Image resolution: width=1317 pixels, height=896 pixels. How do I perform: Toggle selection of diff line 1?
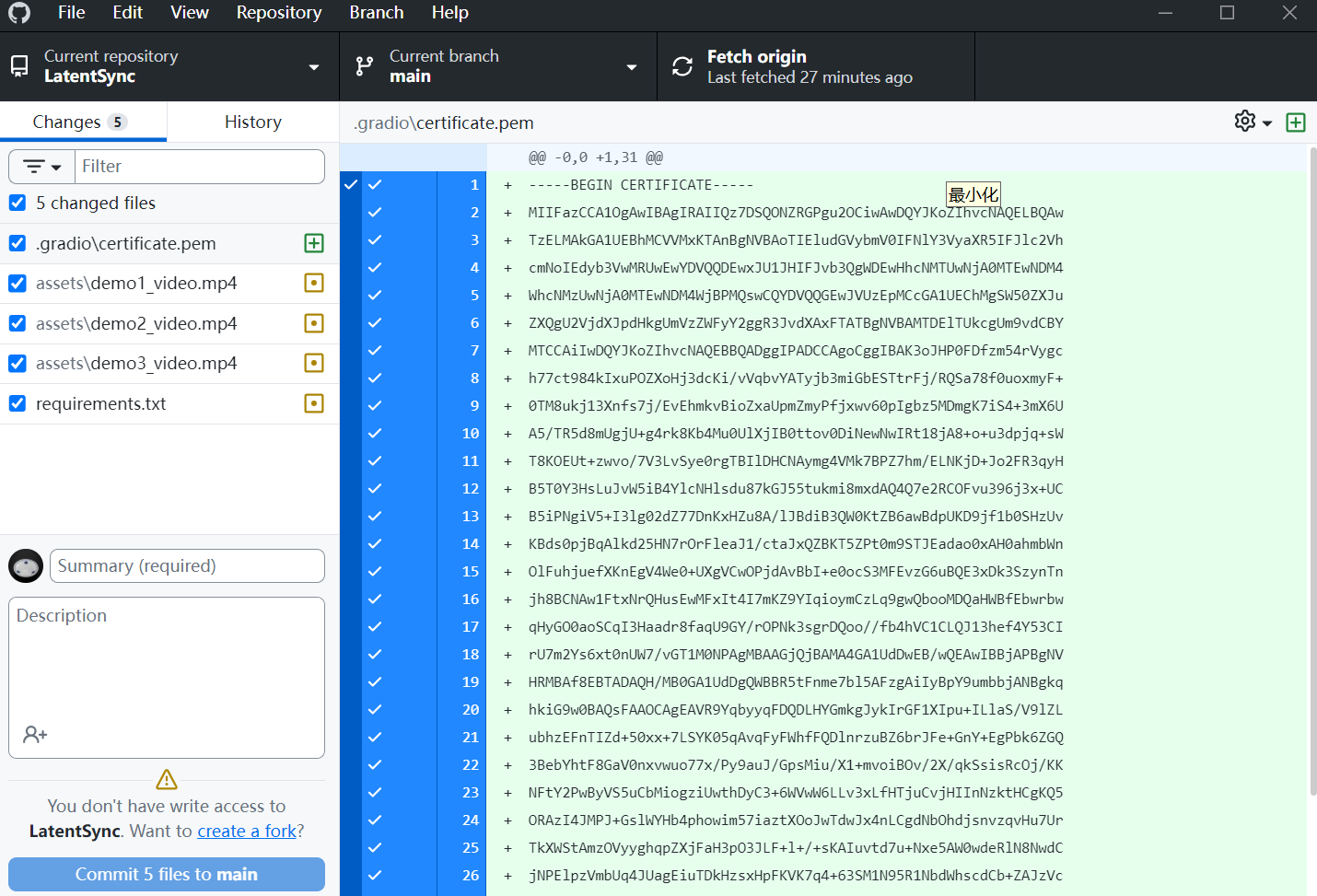[x=375, y=184]
